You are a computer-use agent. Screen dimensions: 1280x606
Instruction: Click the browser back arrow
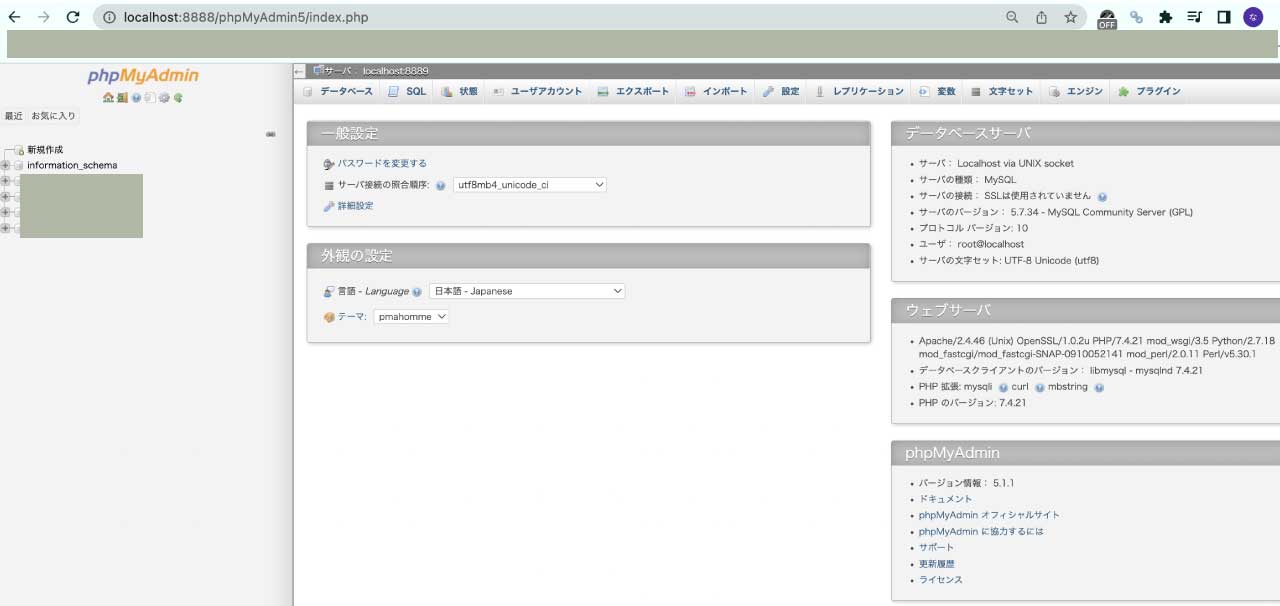14,17
